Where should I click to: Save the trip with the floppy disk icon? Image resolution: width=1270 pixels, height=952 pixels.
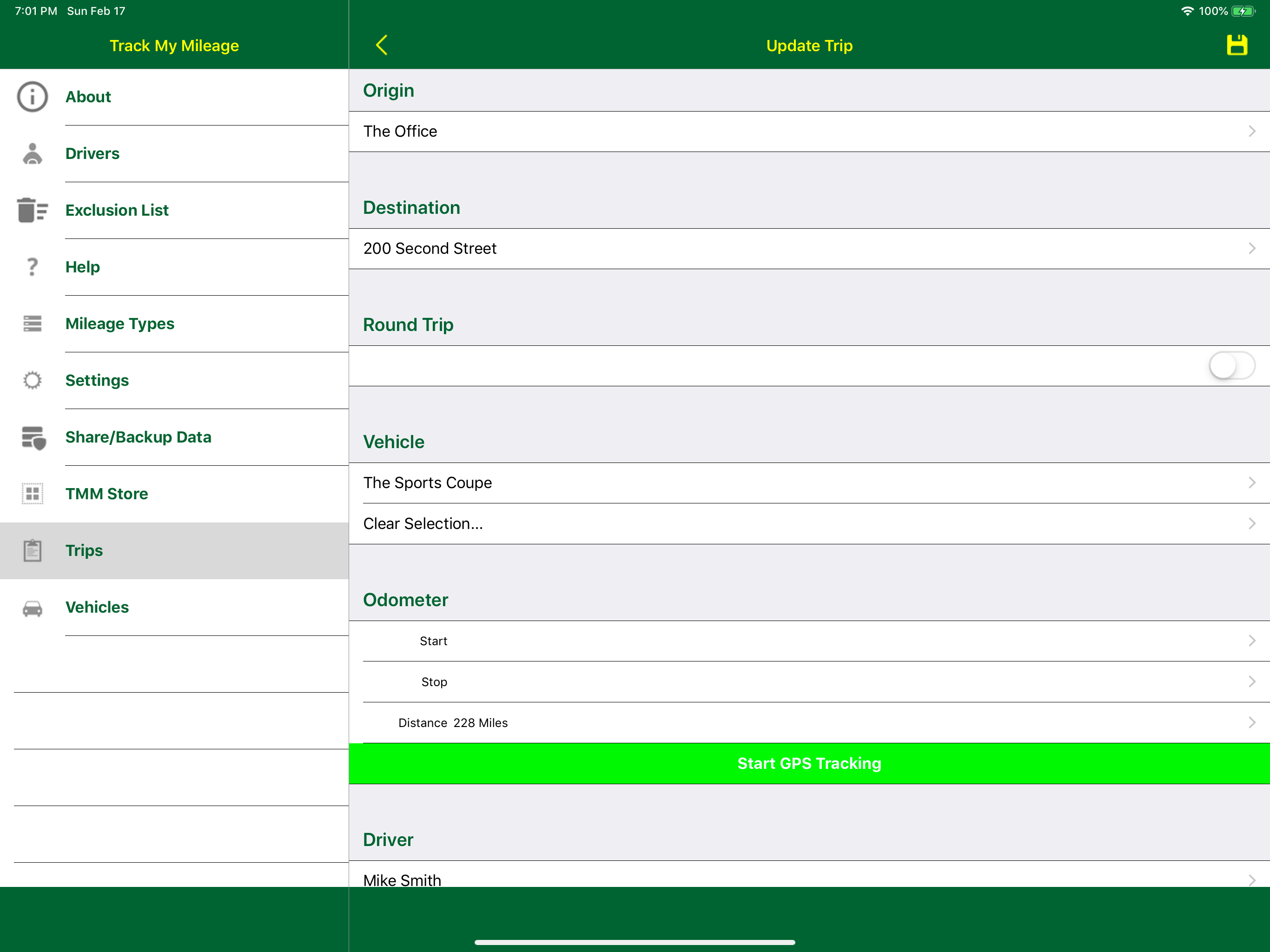click(1237, 46)
